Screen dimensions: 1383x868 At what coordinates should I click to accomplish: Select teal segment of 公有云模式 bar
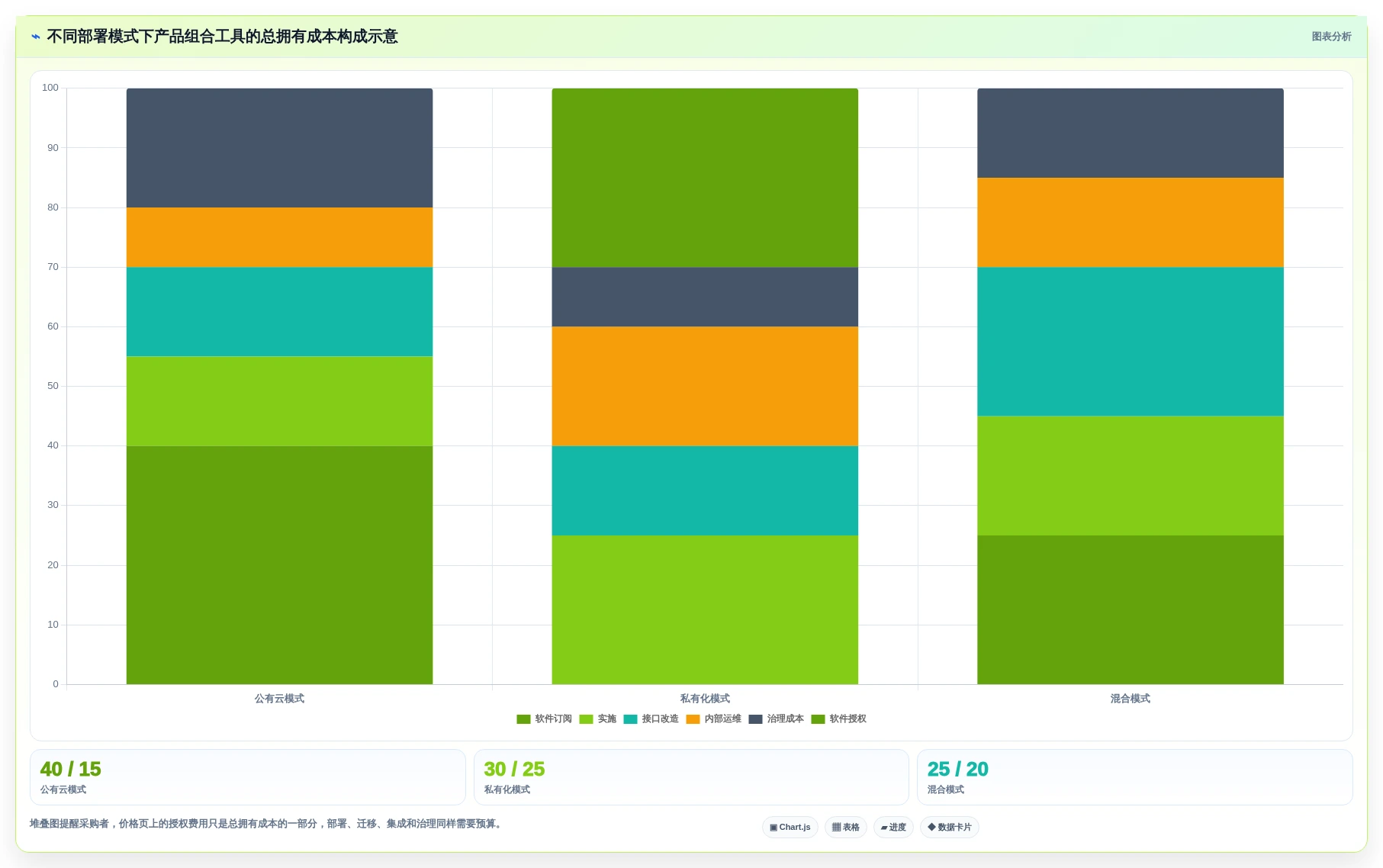point(279,312)
